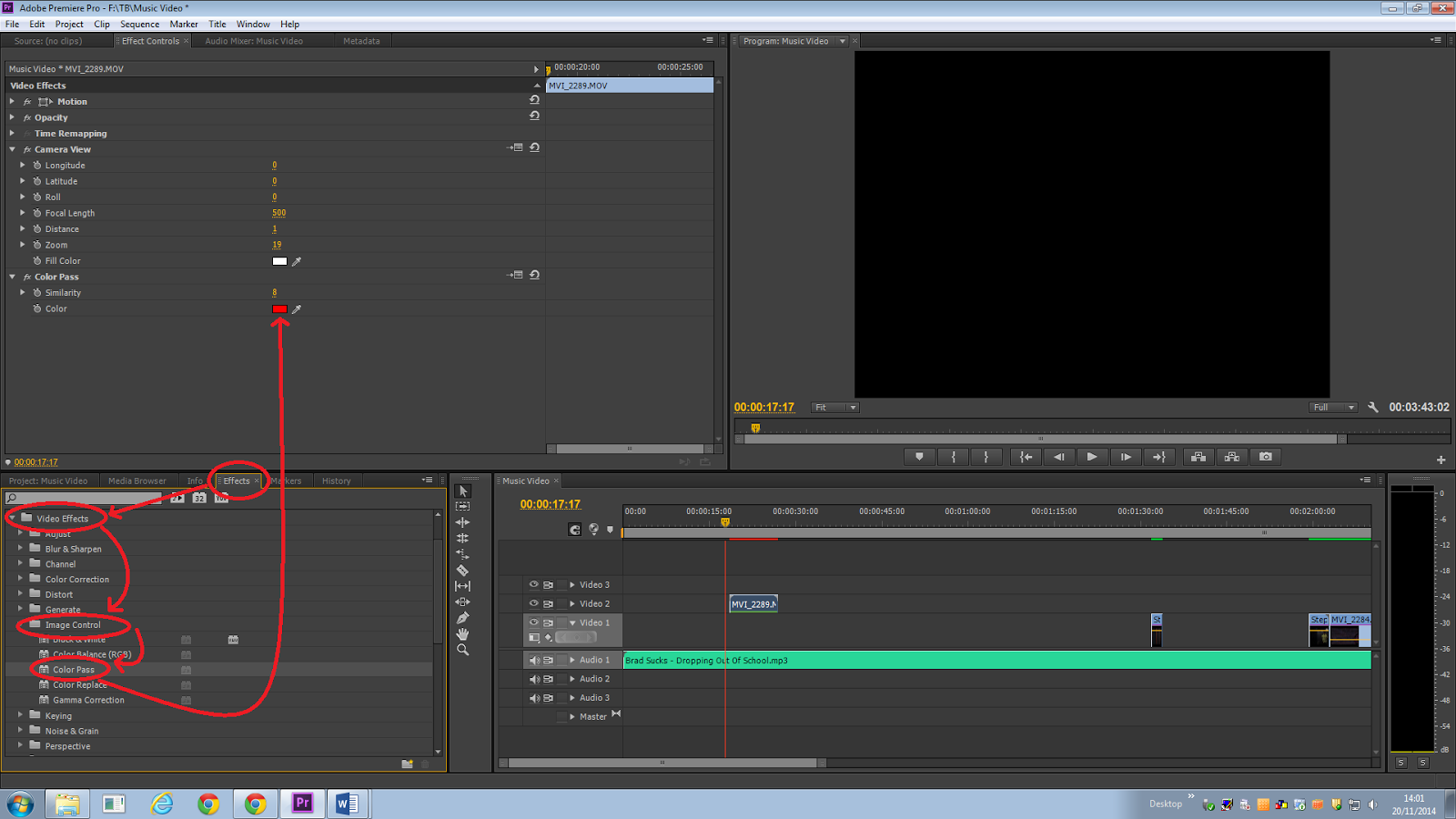Toggle the timeline Snap magnet
Viewport: 1456px width, 819px height.
click(x=575, y=529)
